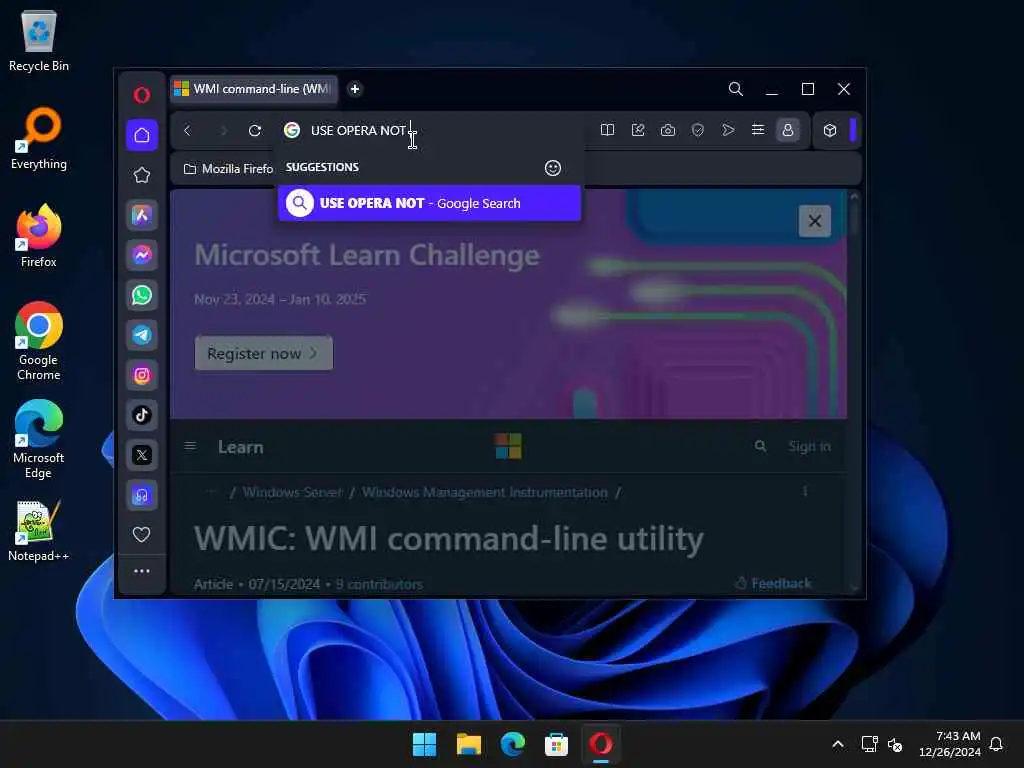Open Facebook Messenger in the sidebar
The height and width of the screenshot is (768, 1024).
[142, 255]
